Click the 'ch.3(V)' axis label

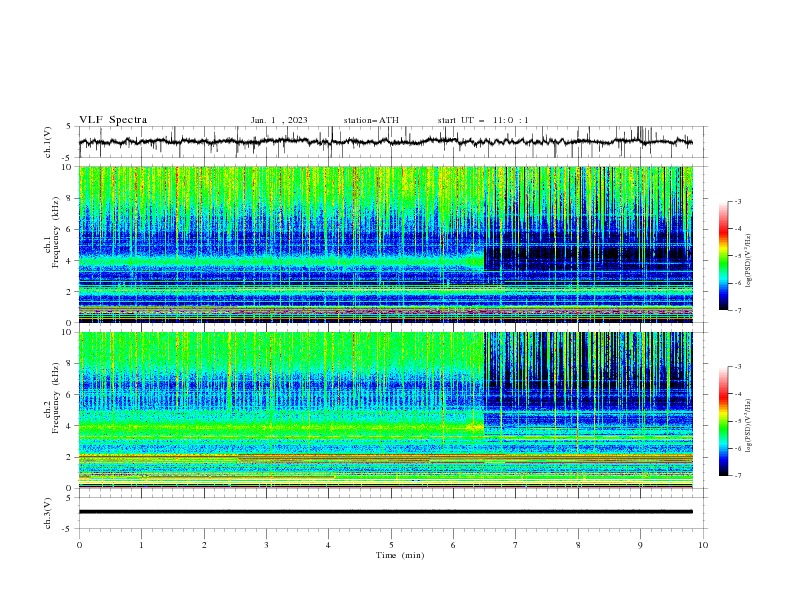(x=48, y=513)
